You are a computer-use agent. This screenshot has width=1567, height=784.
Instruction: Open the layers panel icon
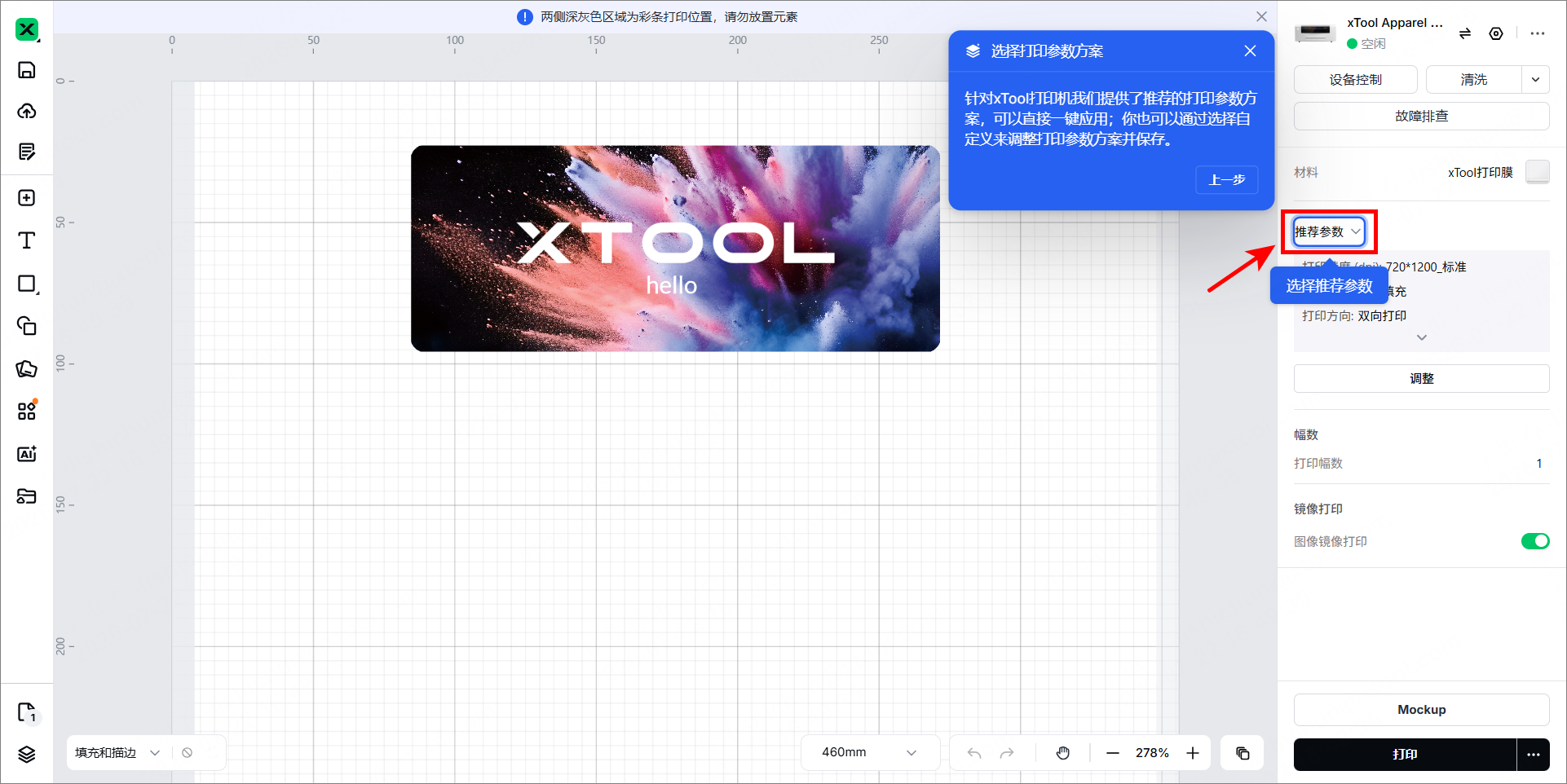[x=27, y=754]
